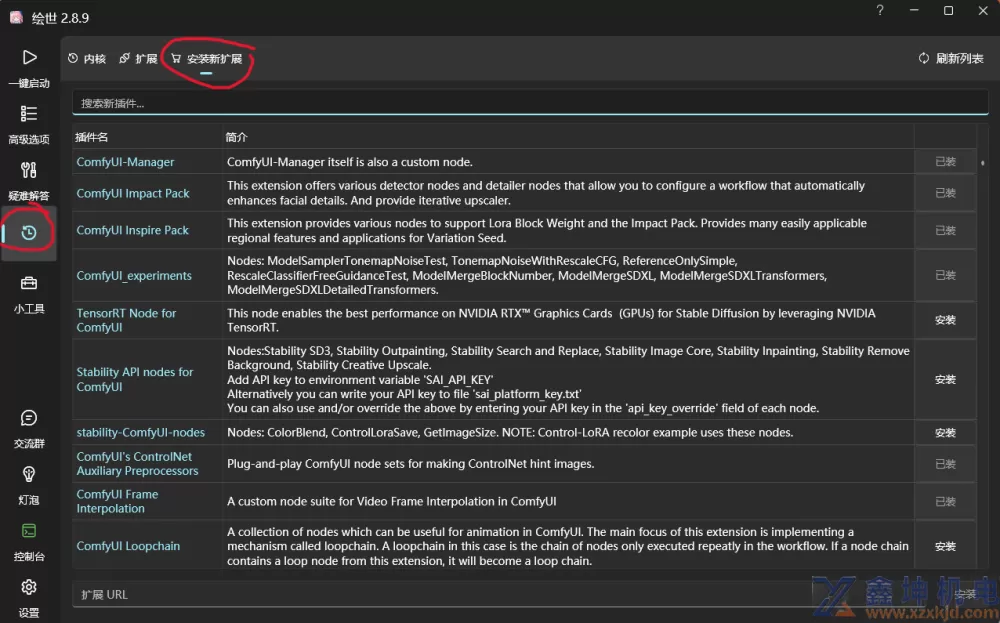Select the text "ComfyUI-Manager itself is also a custom node."
Screen dimensions: 1000x623
349,162
